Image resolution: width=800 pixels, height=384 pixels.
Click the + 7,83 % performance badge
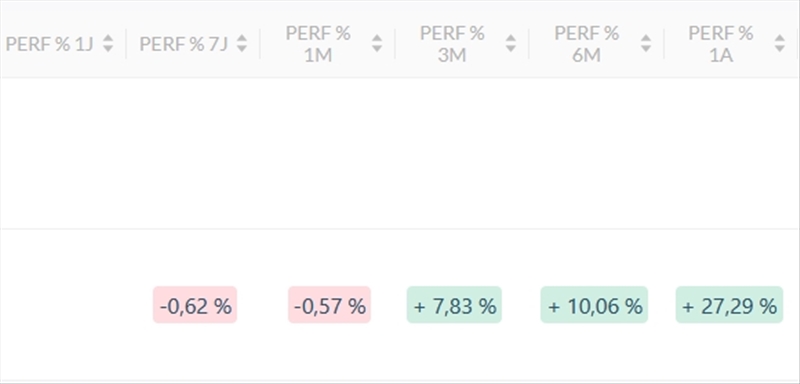click(x=454, y=305)
